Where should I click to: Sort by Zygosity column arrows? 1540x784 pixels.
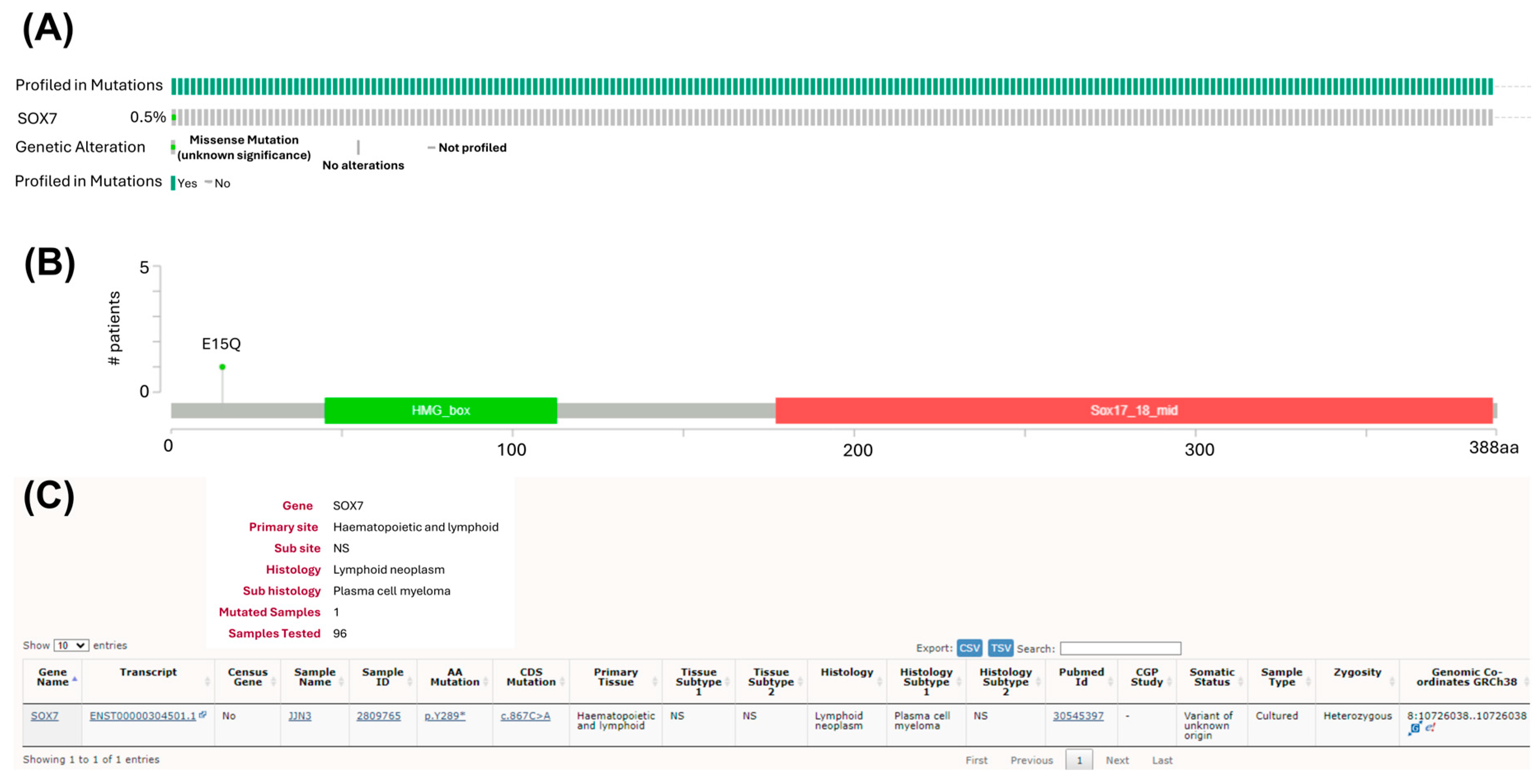point(1392,682)
